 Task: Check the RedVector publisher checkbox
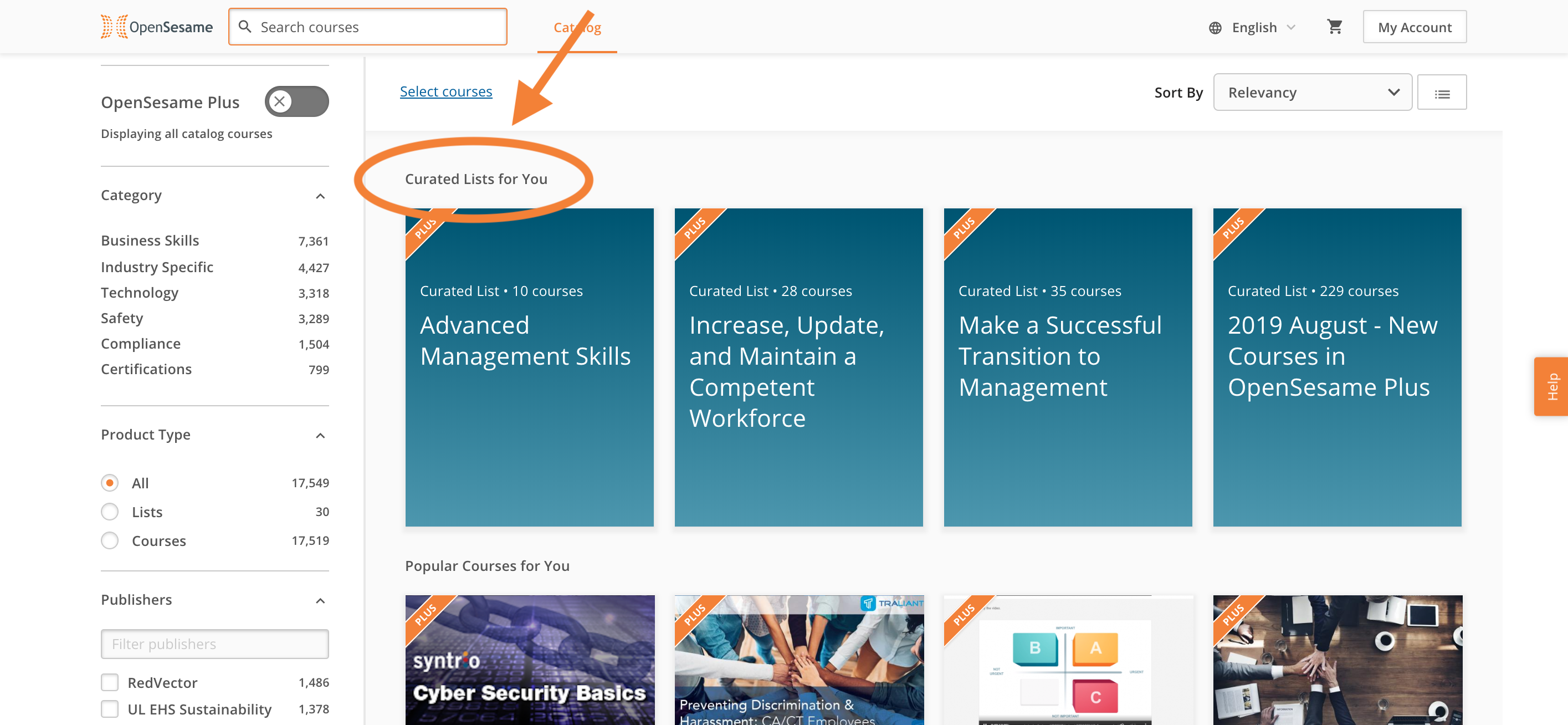pos(110,682)
